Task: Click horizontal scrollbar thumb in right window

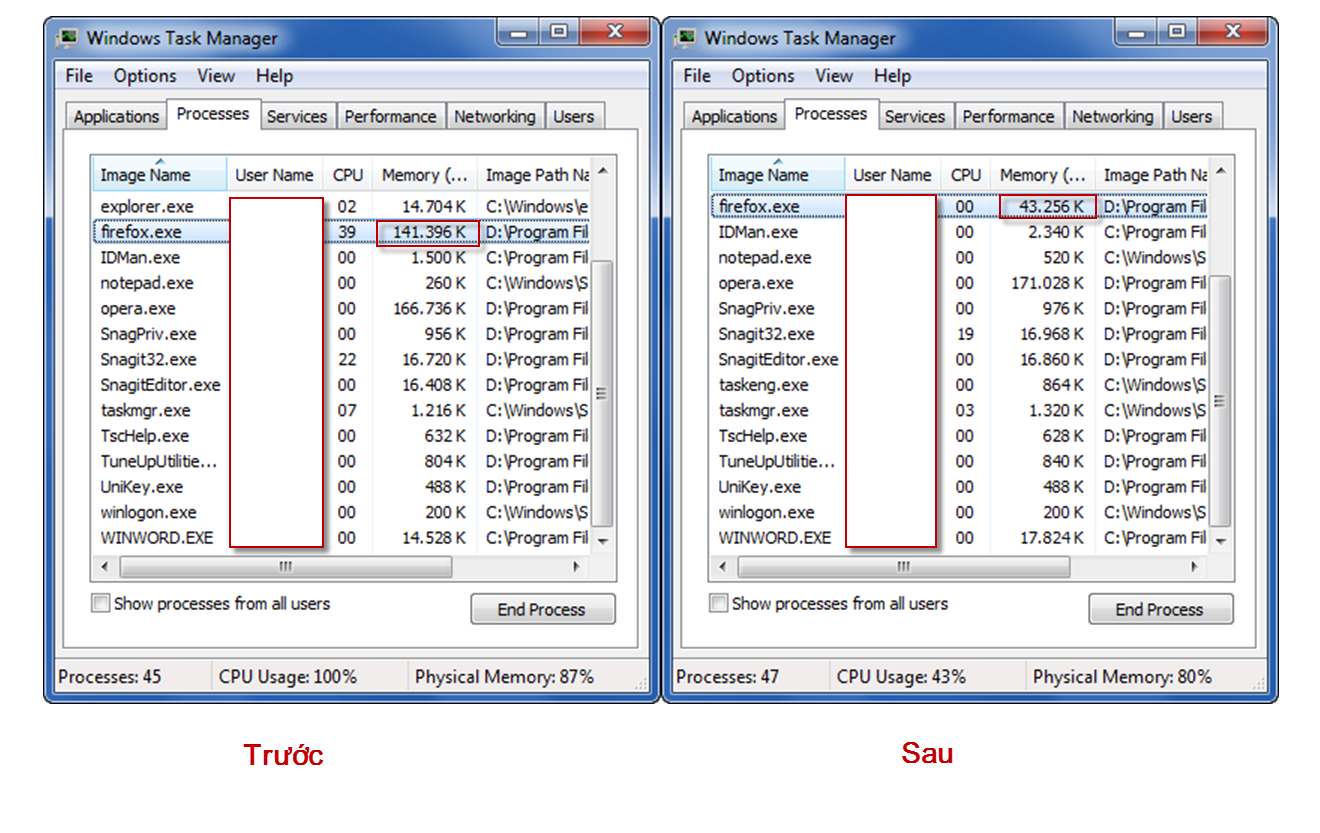Action: tap(904, 567)
